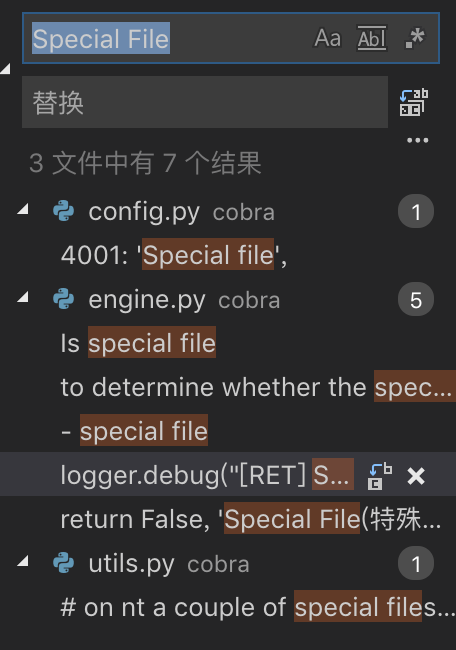Viewport: 456px width, 650px height.
Task: Focus the 替换 replace input field
Action: pyautogui.click(x=205, y=102)
